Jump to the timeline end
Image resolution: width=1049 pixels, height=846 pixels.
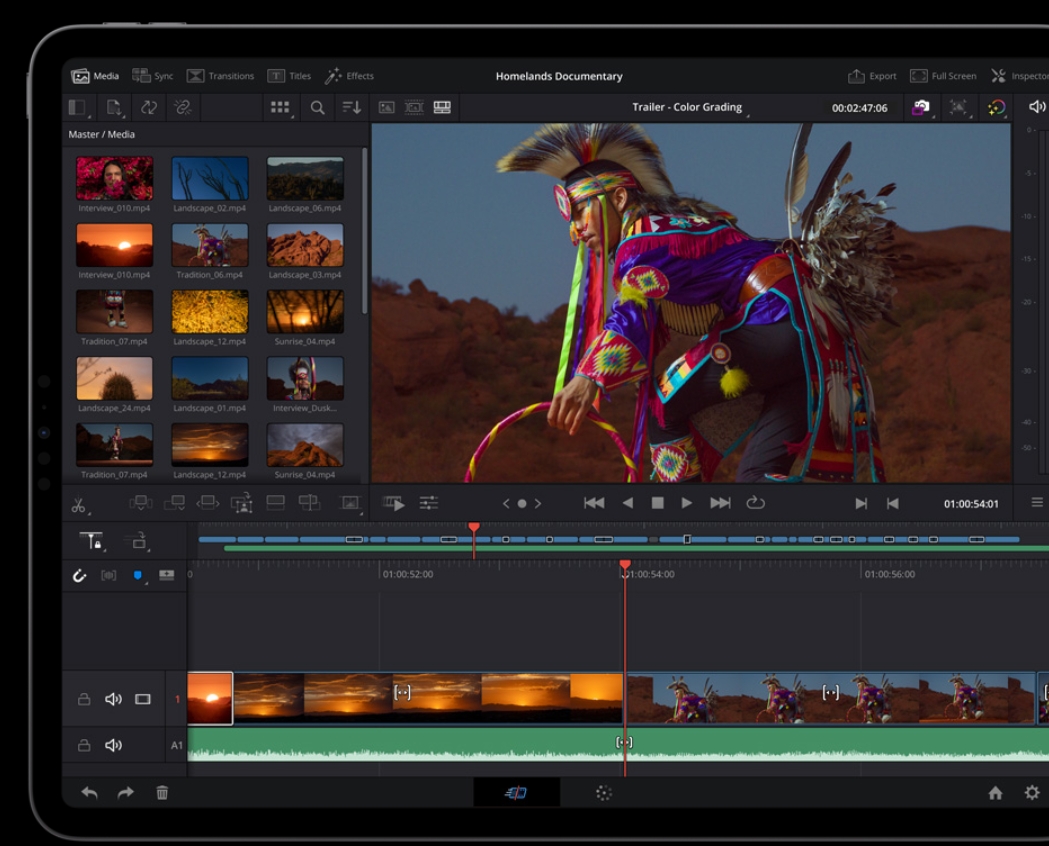pyautogui.click(x=721, y=503)
